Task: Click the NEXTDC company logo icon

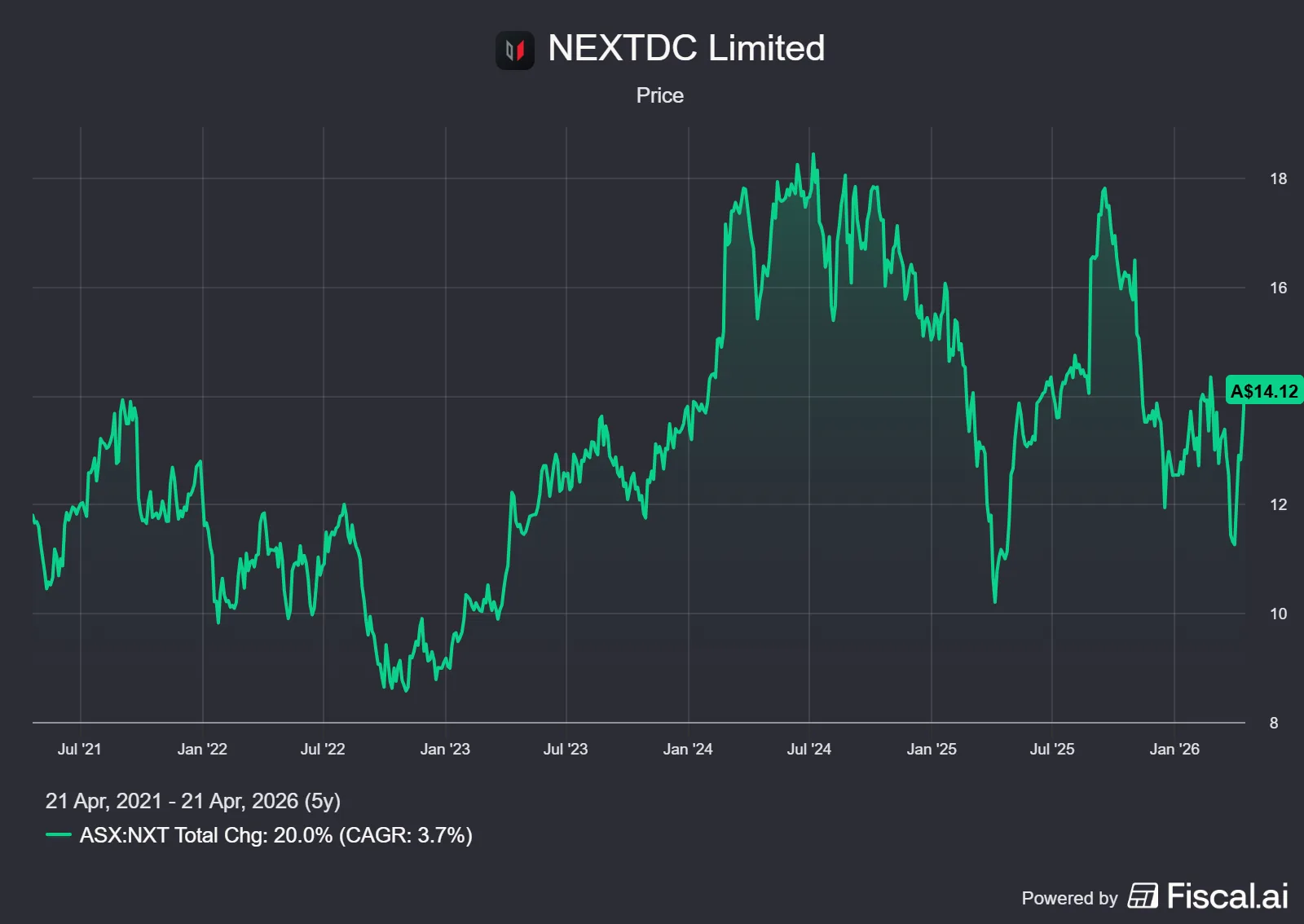Action: (514, 51)
